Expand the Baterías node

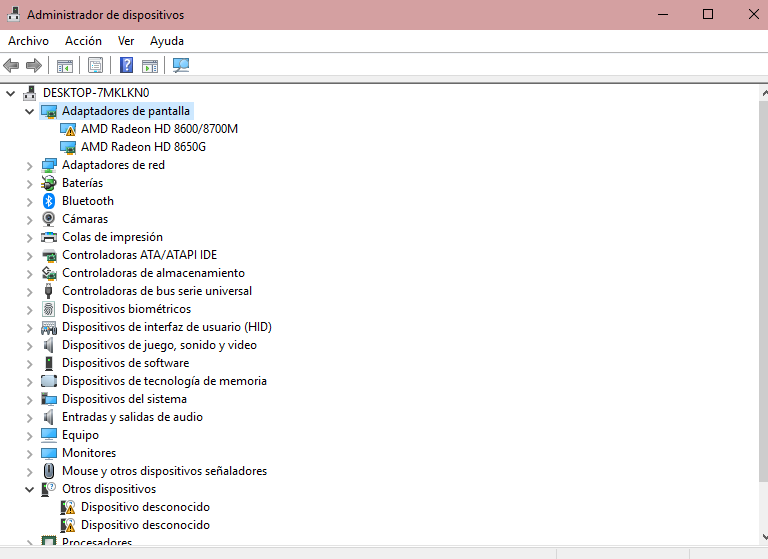click(x=29, y=184)
